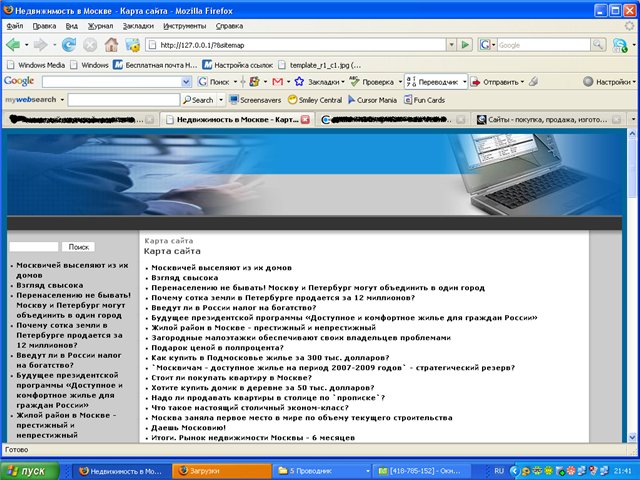Image resolution: width=640 pixels, height=480 pixels.
Task: Click the Поиск button on page sidebar
Action: click(x=78, y=247)
